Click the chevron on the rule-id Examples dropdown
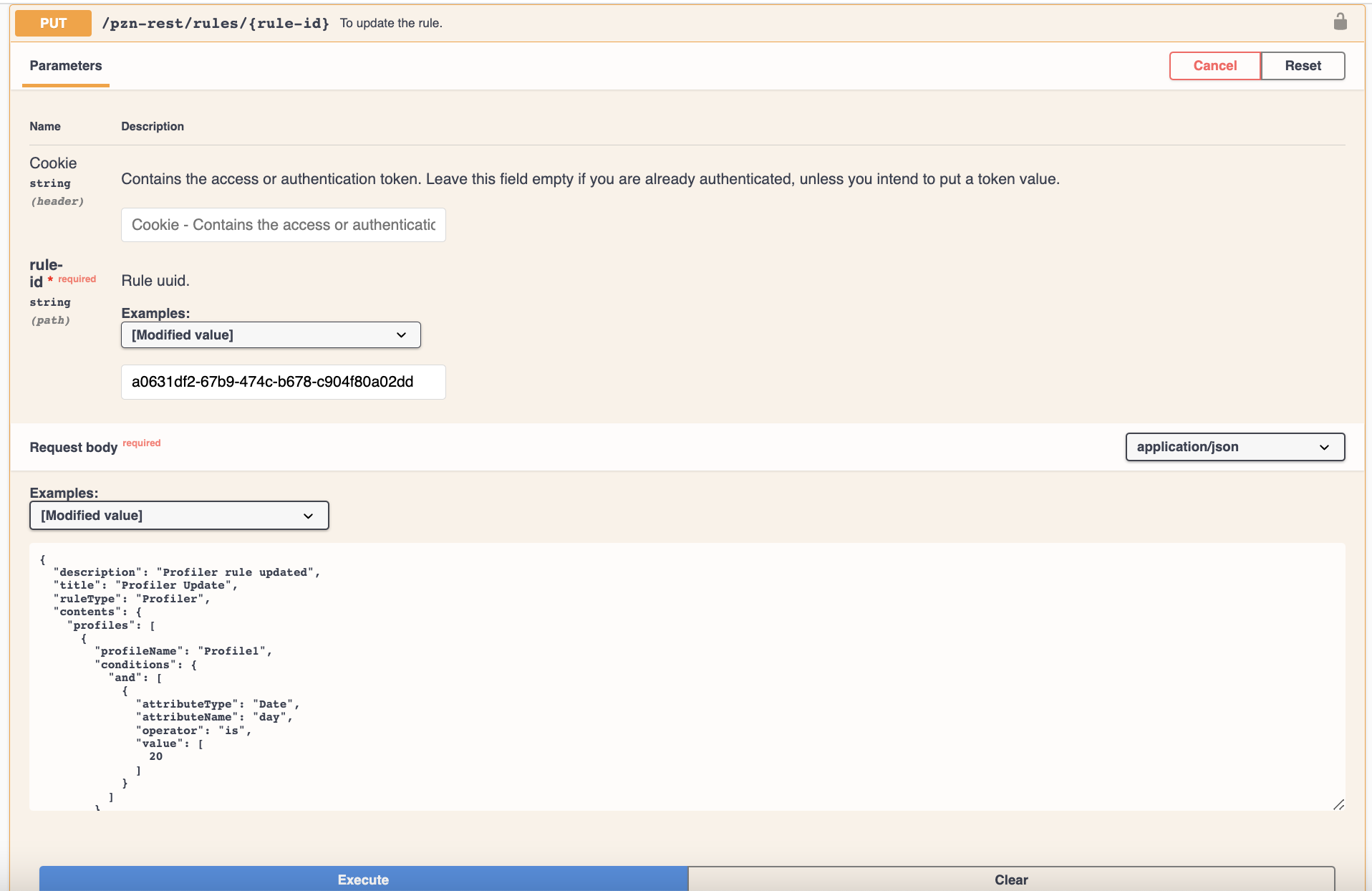 click(401, 334)
